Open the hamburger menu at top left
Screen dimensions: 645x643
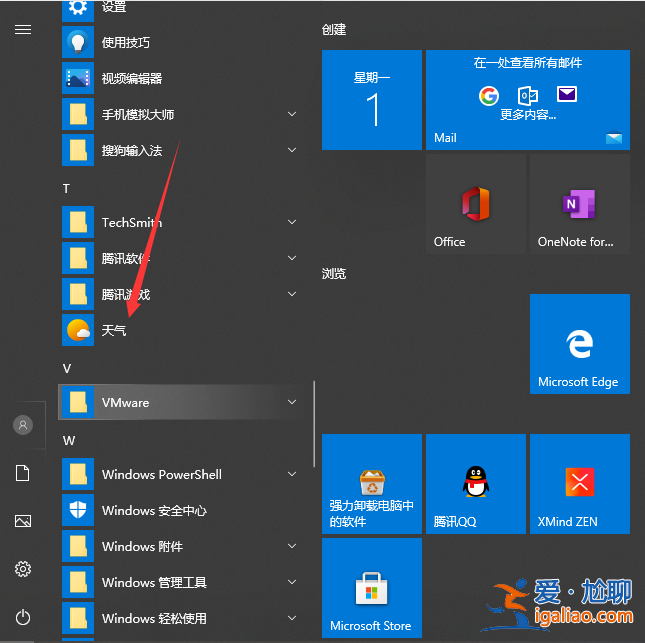pyautogui.click(x=23, y=30)
